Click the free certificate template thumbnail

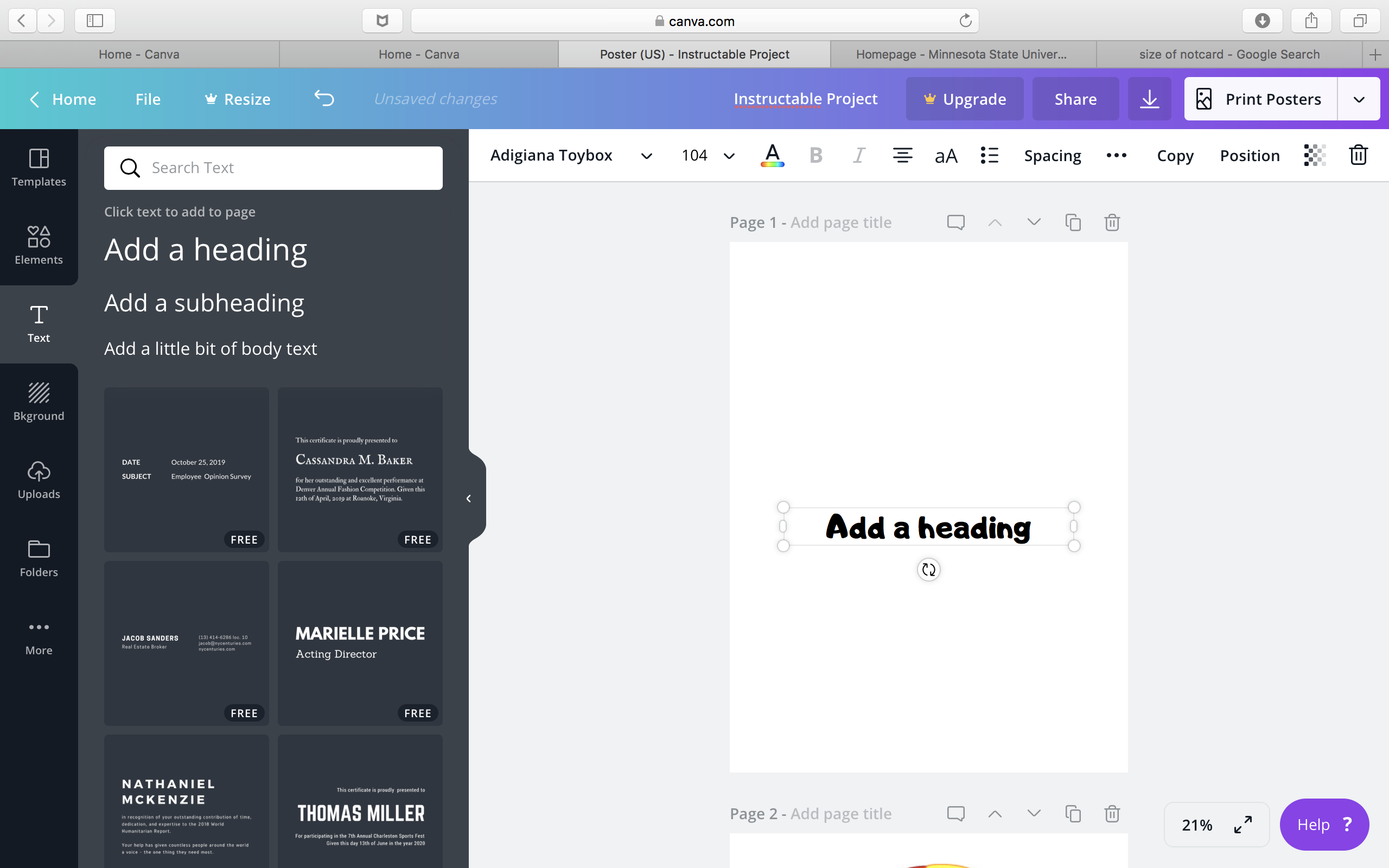(x=359, y=469)
